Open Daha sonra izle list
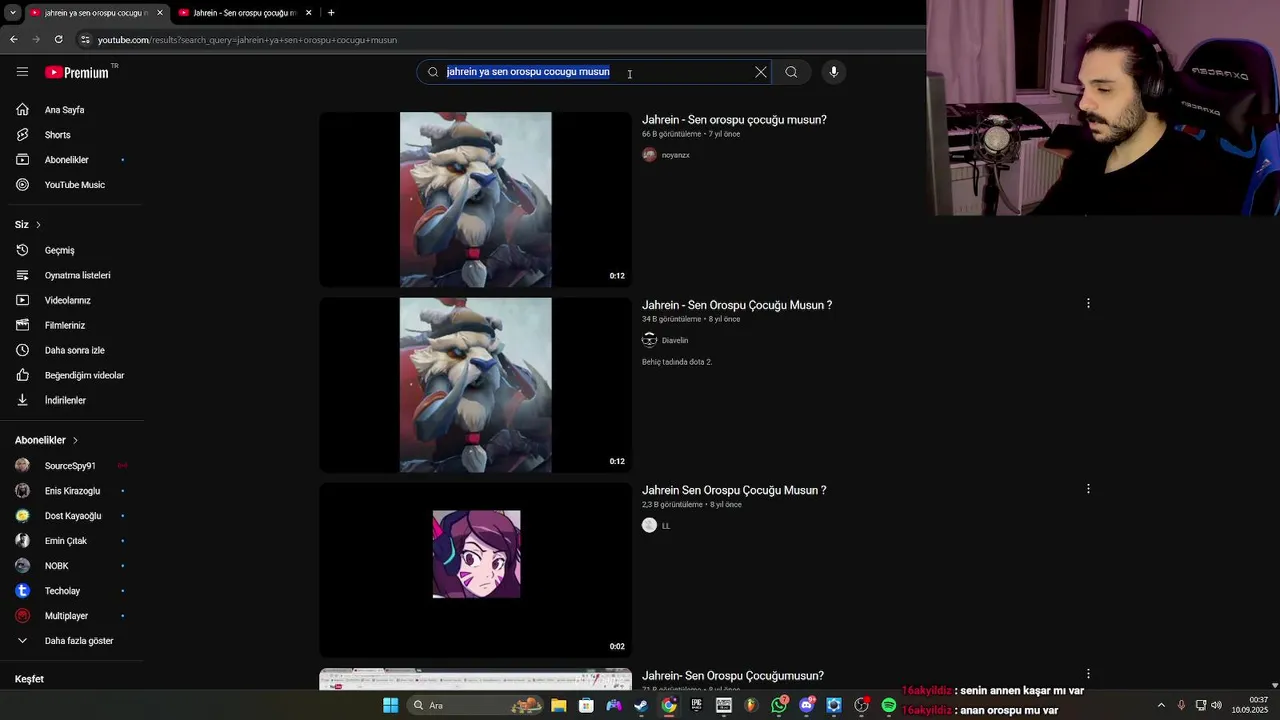 point(72,350)
